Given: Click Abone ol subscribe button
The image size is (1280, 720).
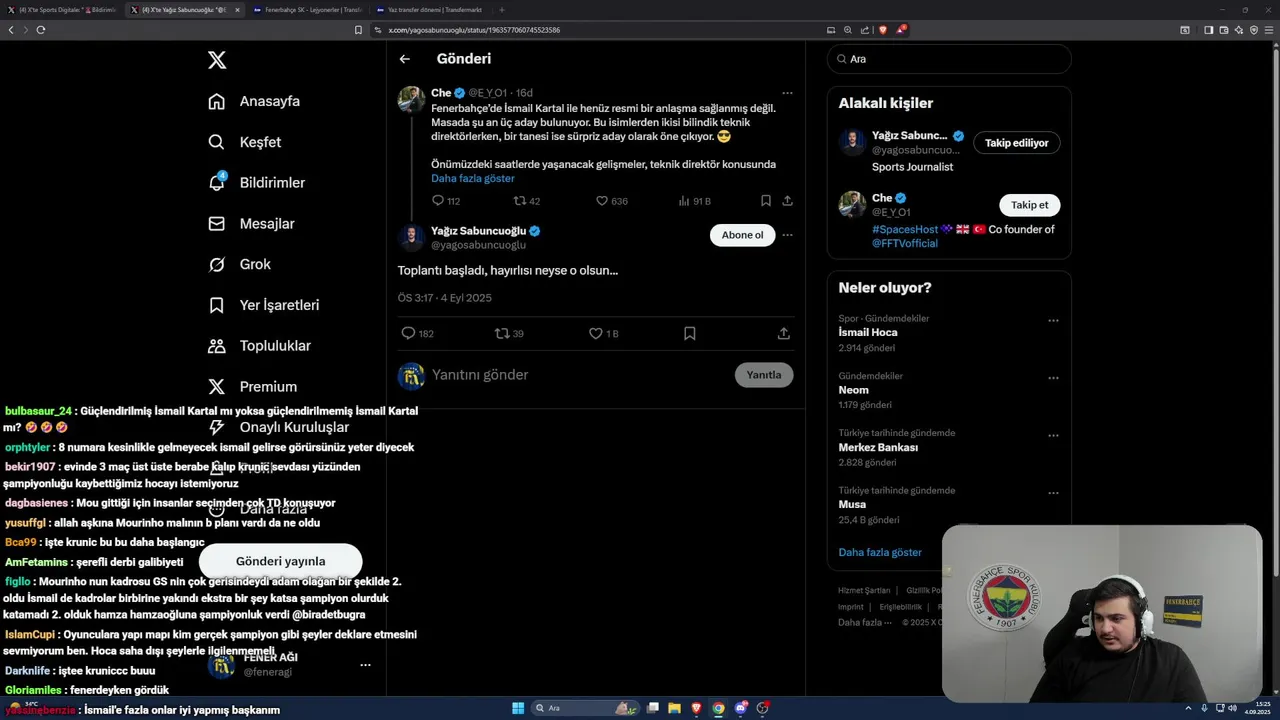Looking at the screenshot, I should tap(742, 235).
